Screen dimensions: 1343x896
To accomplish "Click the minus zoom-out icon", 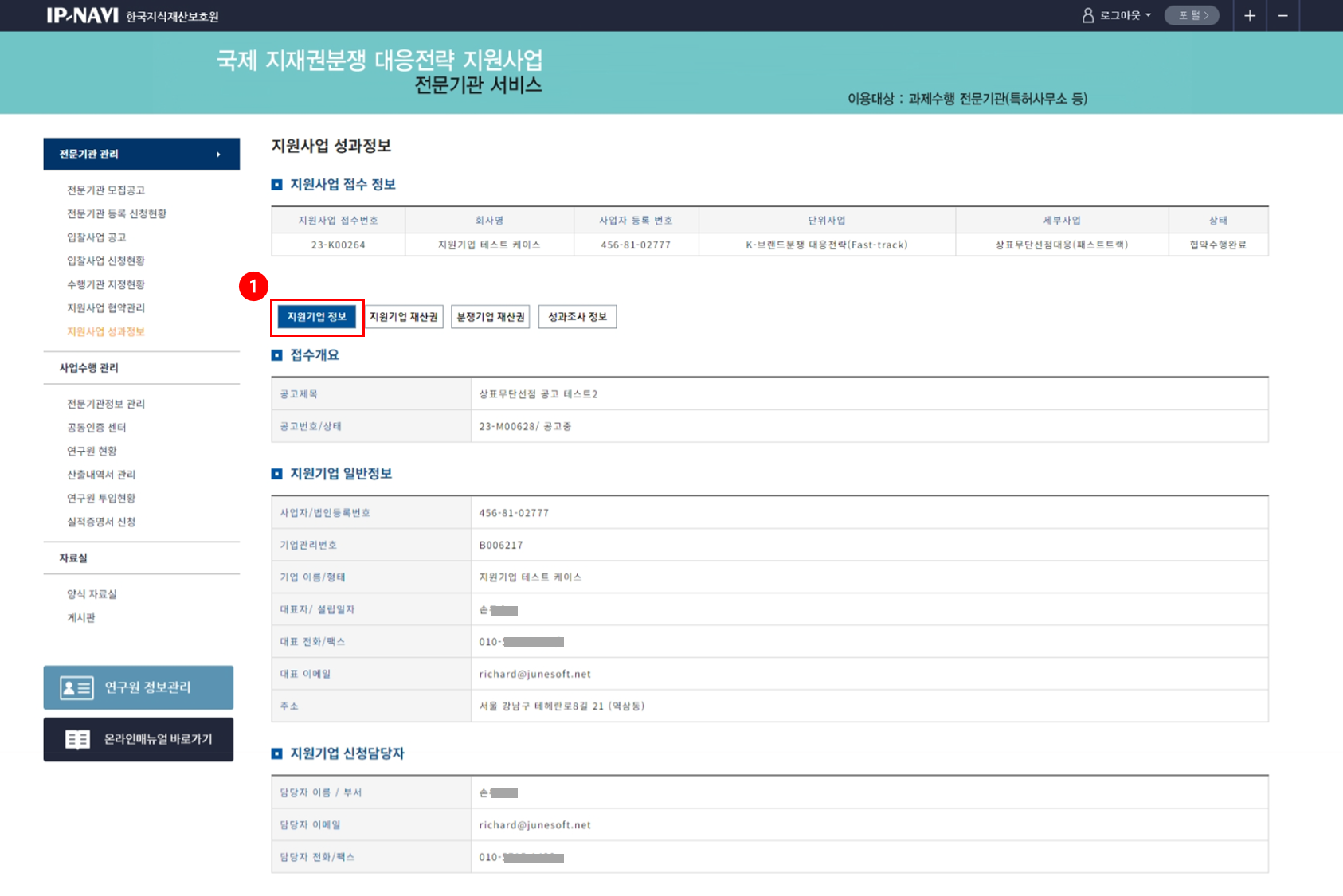I will [x=1282, y=16].
